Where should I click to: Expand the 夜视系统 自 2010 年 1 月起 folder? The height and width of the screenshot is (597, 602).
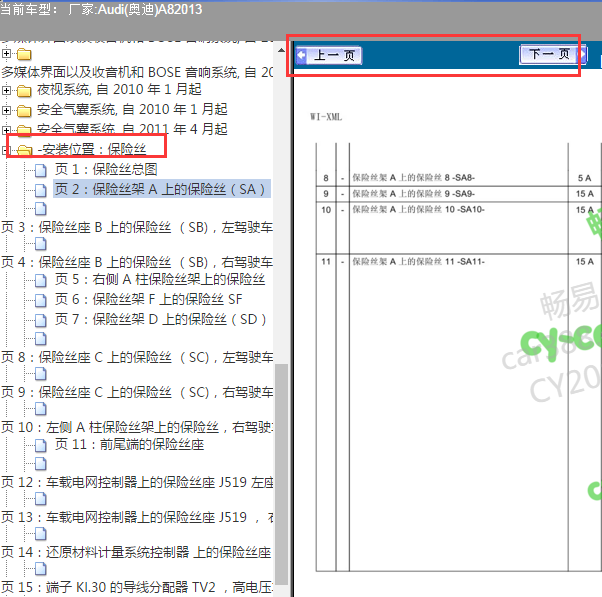pyautogui.click(x=6, y=90)
